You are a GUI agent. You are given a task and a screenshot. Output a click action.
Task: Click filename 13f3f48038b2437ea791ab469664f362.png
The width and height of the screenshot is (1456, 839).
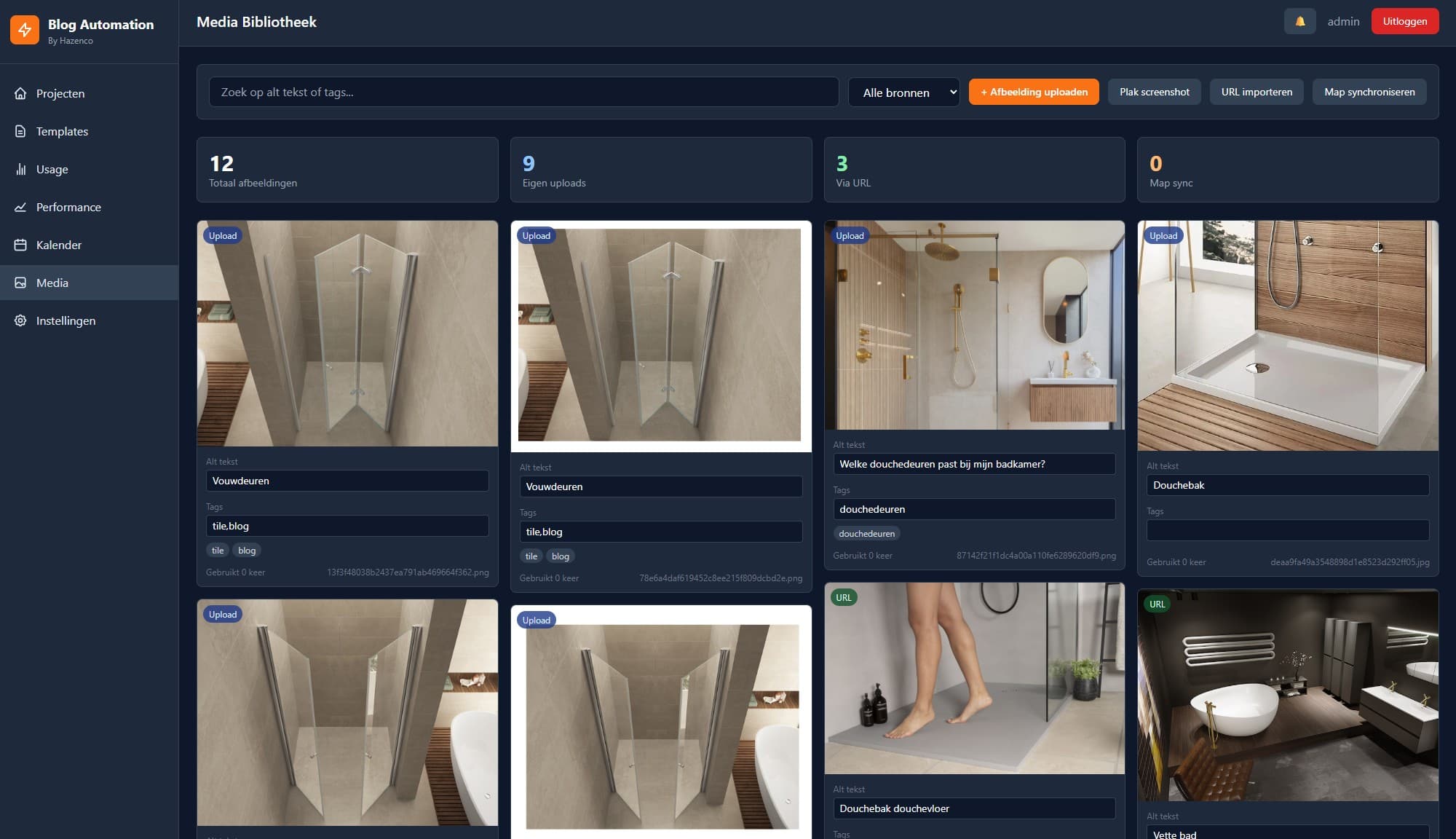point(408,572)
